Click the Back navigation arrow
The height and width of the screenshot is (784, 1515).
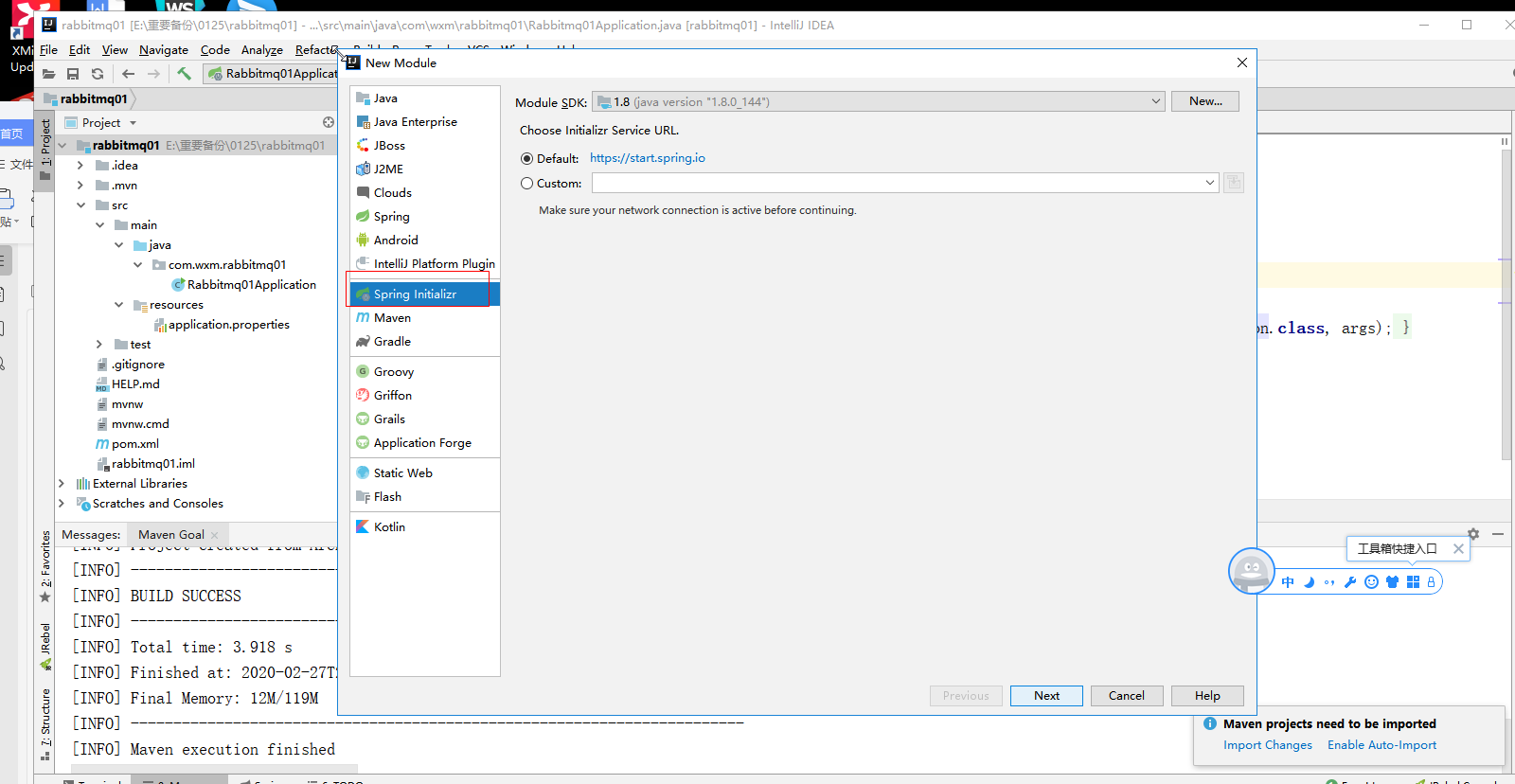tap(129, 74)
